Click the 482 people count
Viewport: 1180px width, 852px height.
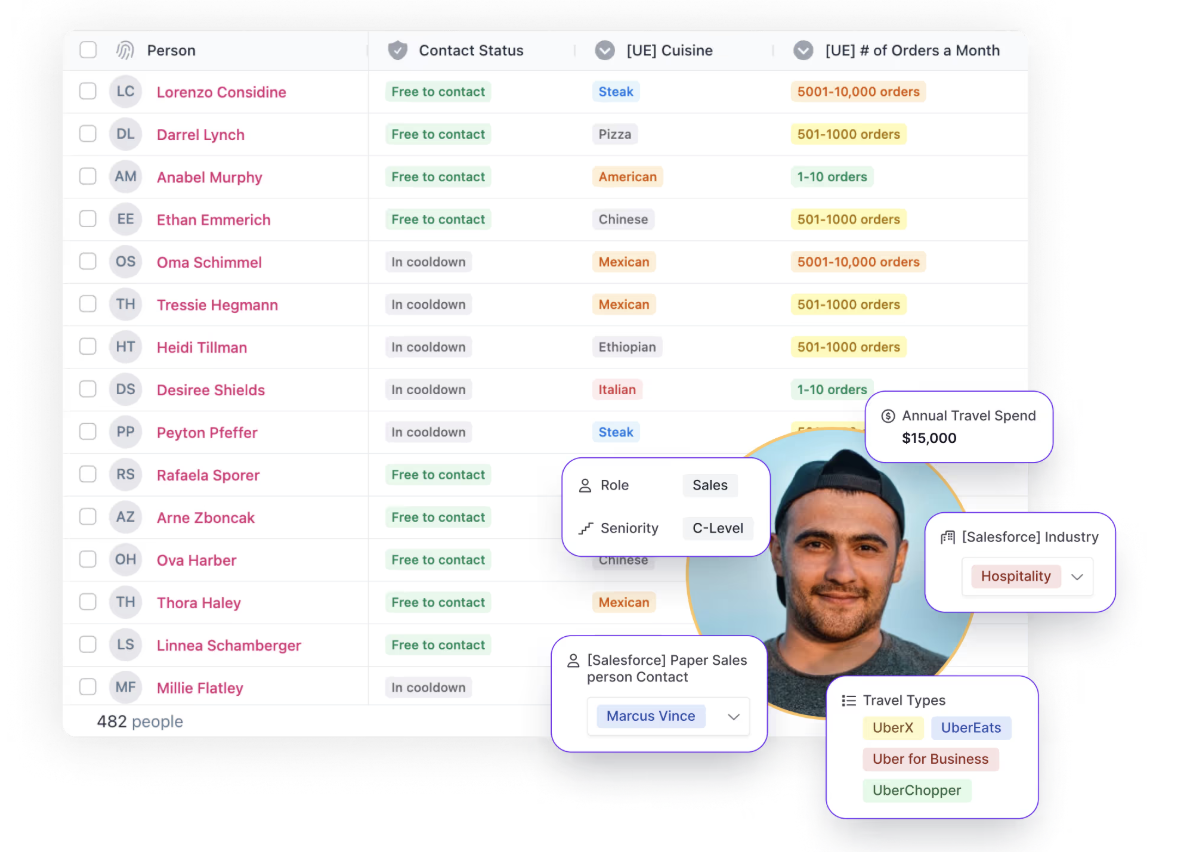[139, 721]
